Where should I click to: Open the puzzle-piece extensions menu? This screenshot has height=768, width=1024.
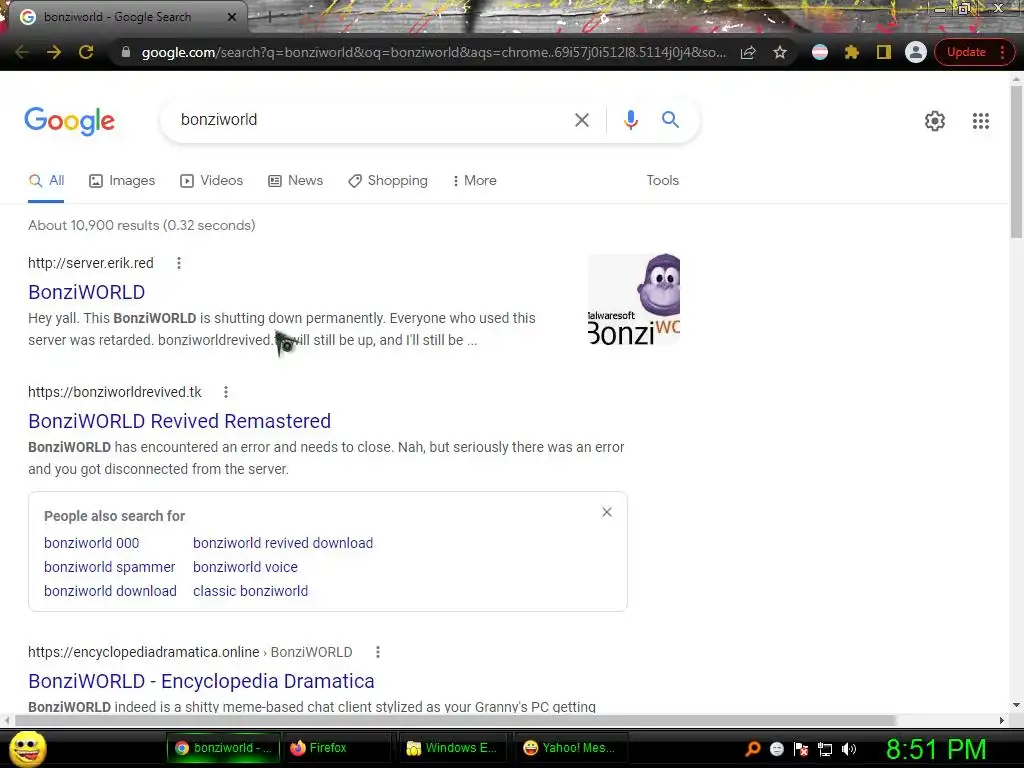coord(852,52)
